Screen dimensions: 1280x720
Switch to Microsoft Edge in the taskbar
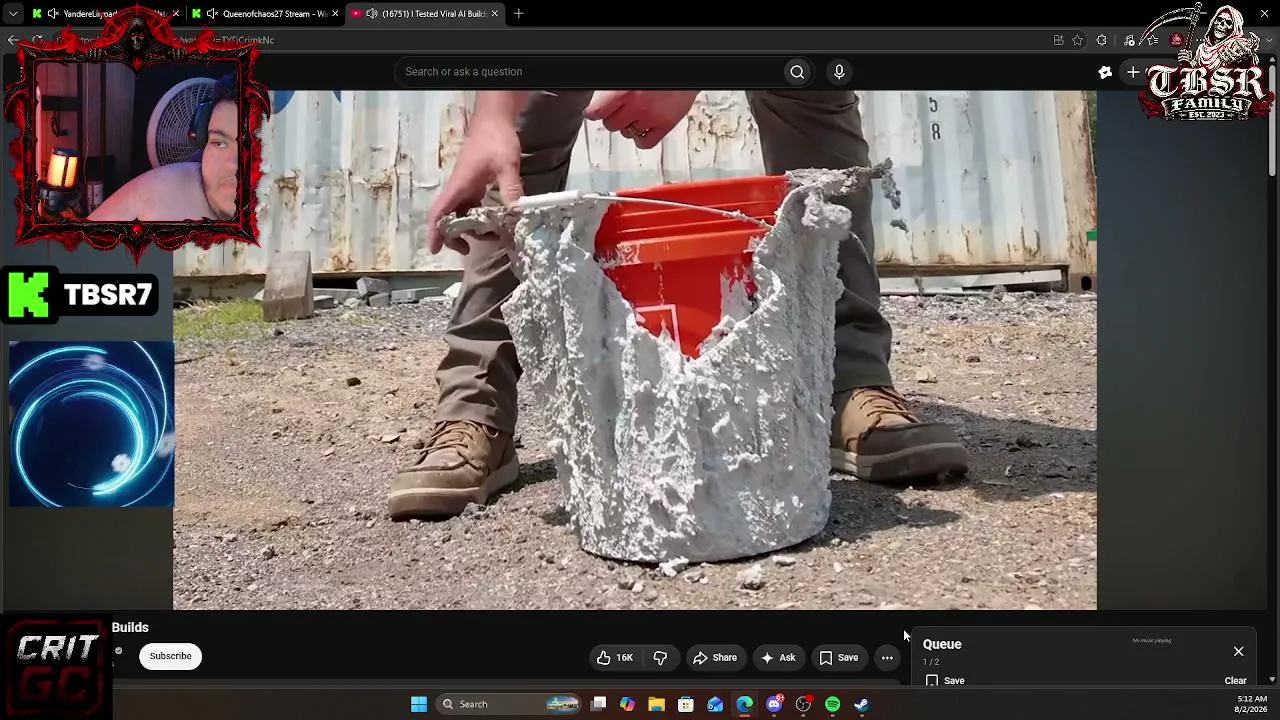pos(745,704)
